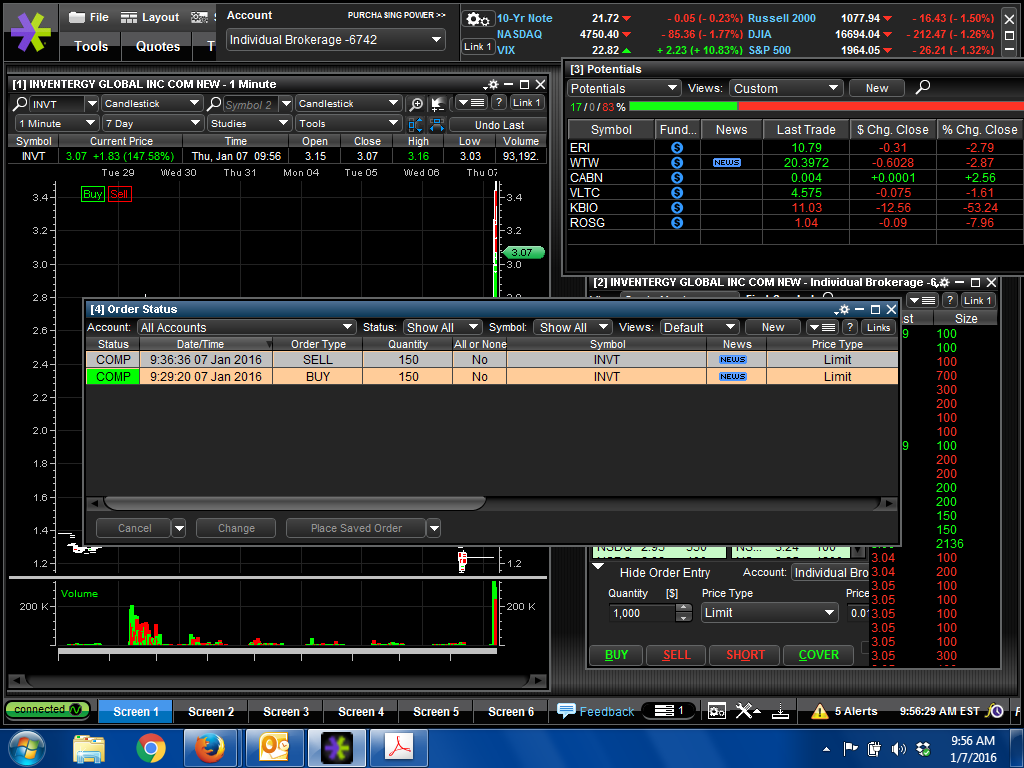Image resolution: width=1024 pixels, height=768 pixels.
Task: Toggle Link 1 in chart window
Action: [x=526, y=103]
